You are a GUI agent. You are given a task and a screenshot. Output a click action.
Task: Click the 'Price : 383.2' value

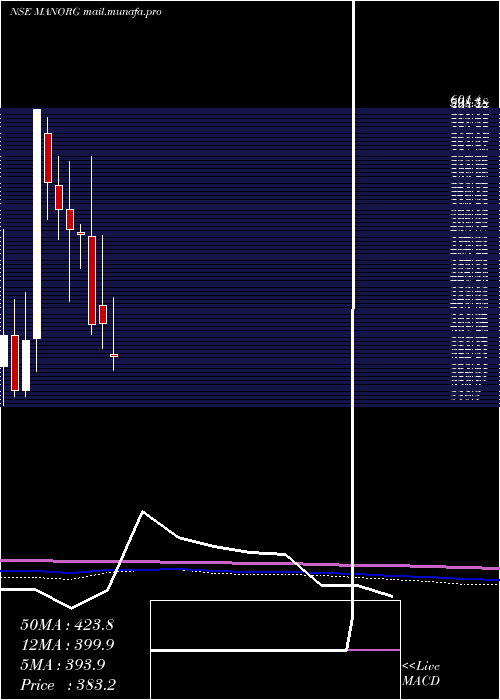click(68, 685)
